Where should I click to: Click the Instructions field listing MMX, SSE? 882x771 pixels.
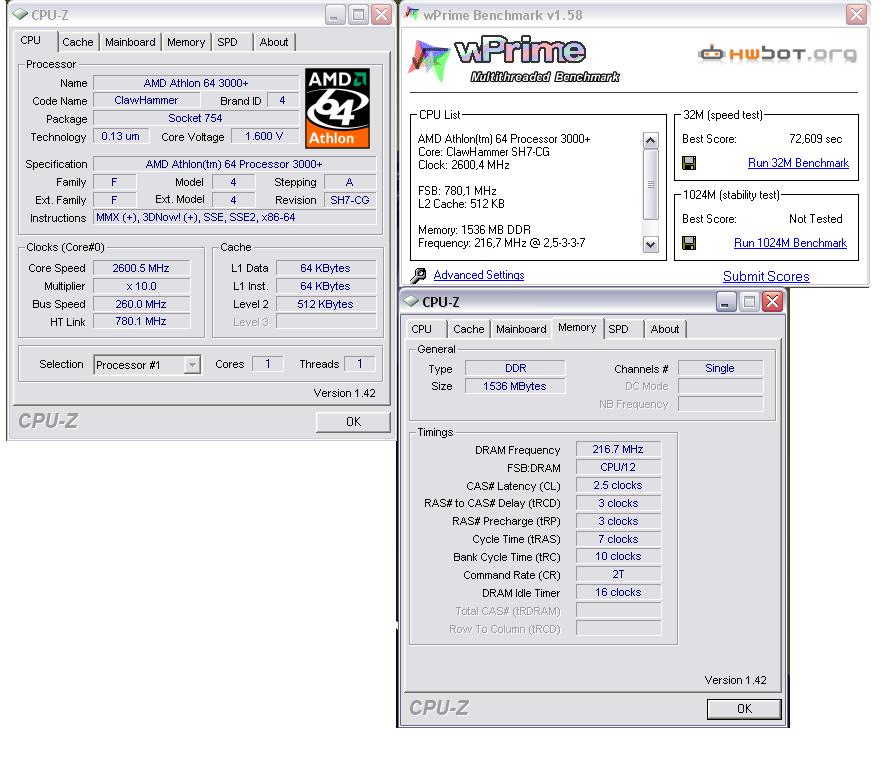(235, 218)
